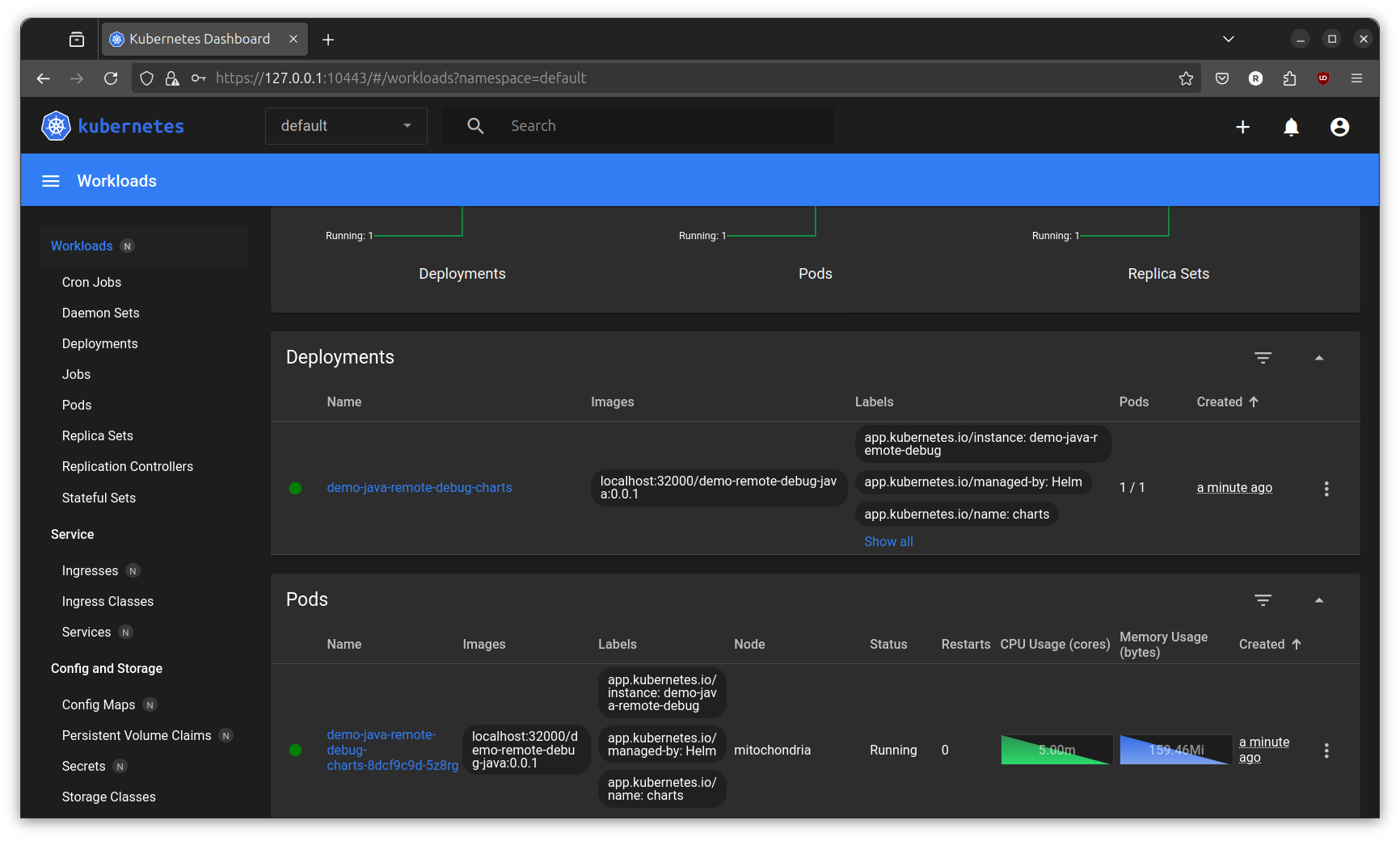Image resolution: width=1400 pixels, height=841 pixels.
Task: Open Replication Controllers in sidebar
Action: point(128,466)
